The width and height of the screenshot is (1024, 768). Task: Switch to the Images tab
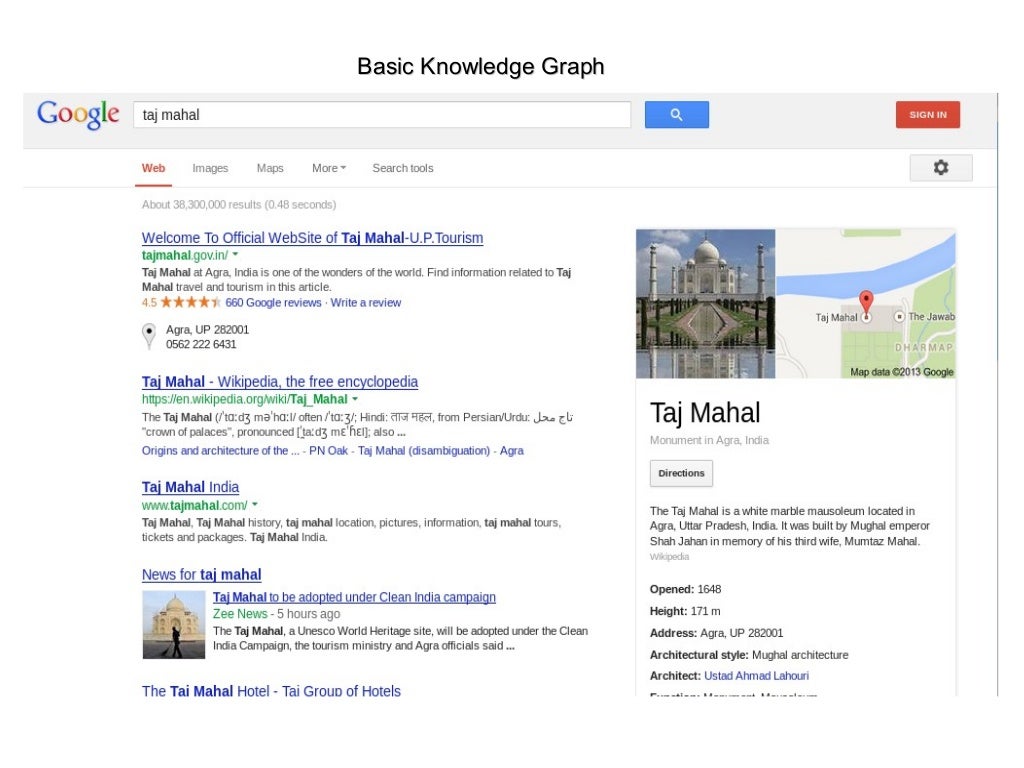tap(210, 168)
